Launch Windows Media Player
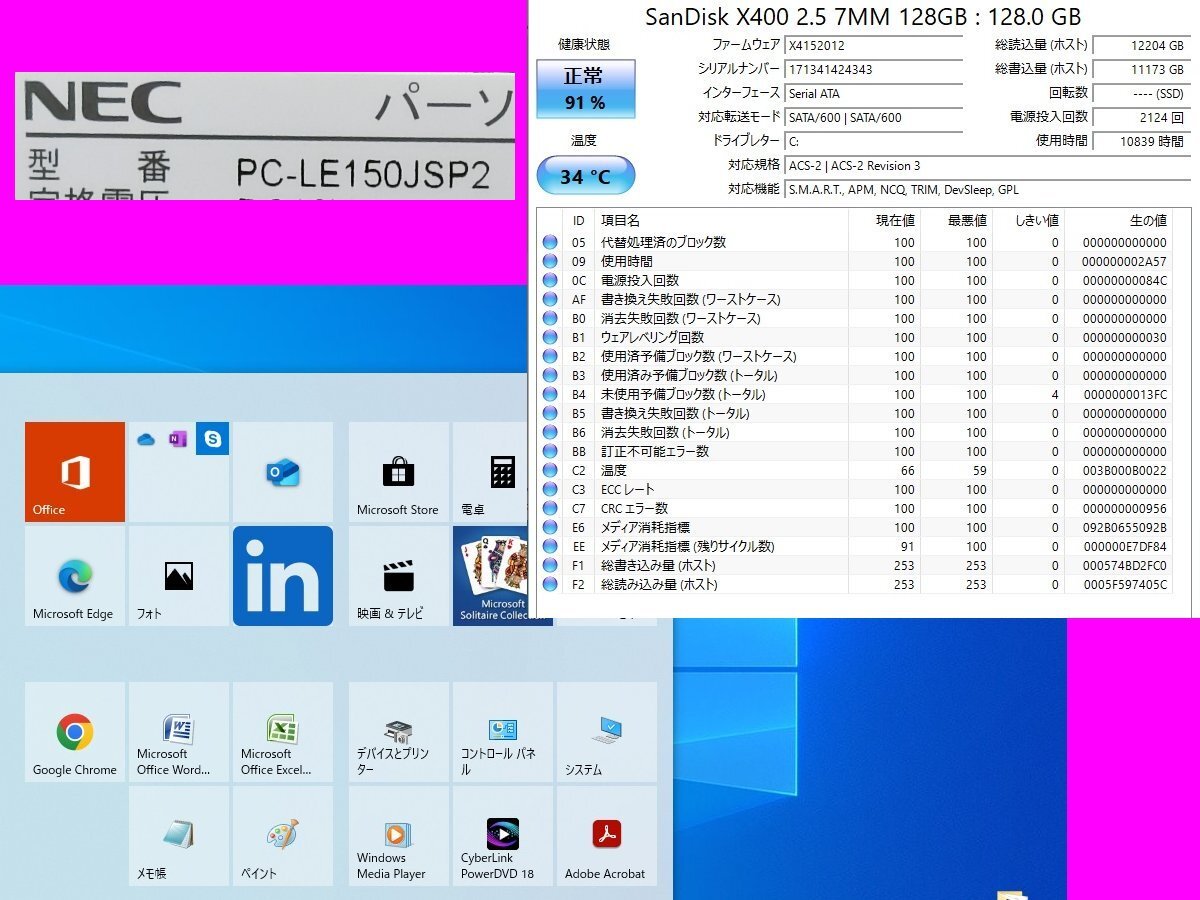Screen dimensions: 1200x900 [398, 838]
